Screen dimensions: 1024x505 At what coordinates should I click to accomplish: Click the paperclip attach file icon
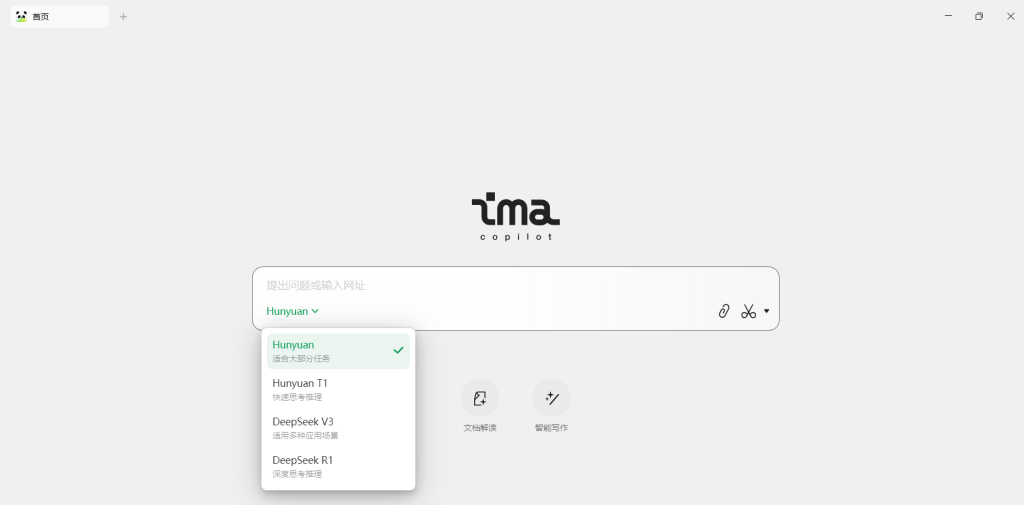click(x=724, y=311)
